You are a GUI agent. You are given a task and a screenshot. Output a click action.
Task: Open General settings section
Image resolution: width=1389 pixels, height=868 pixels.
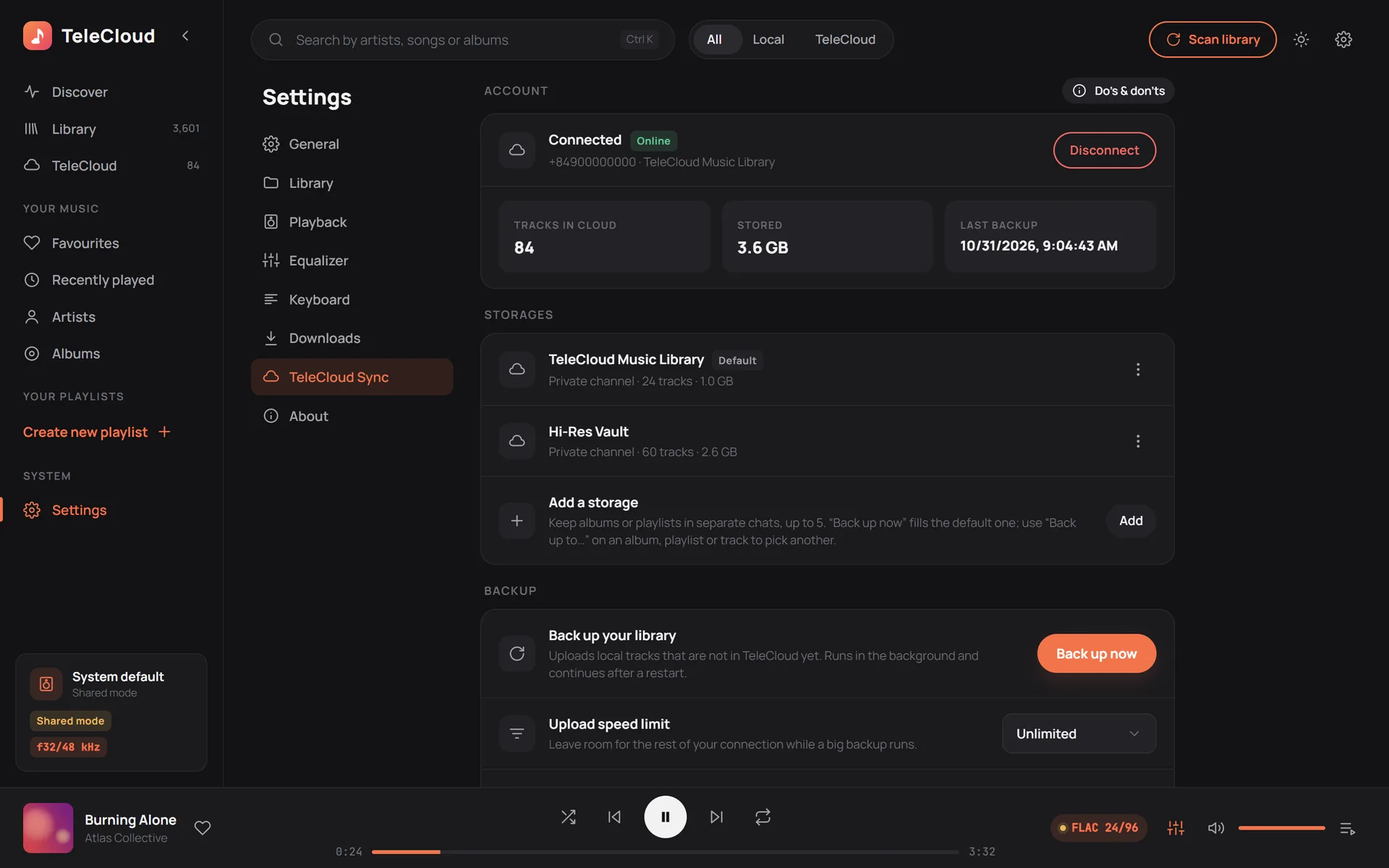[352, 144]
